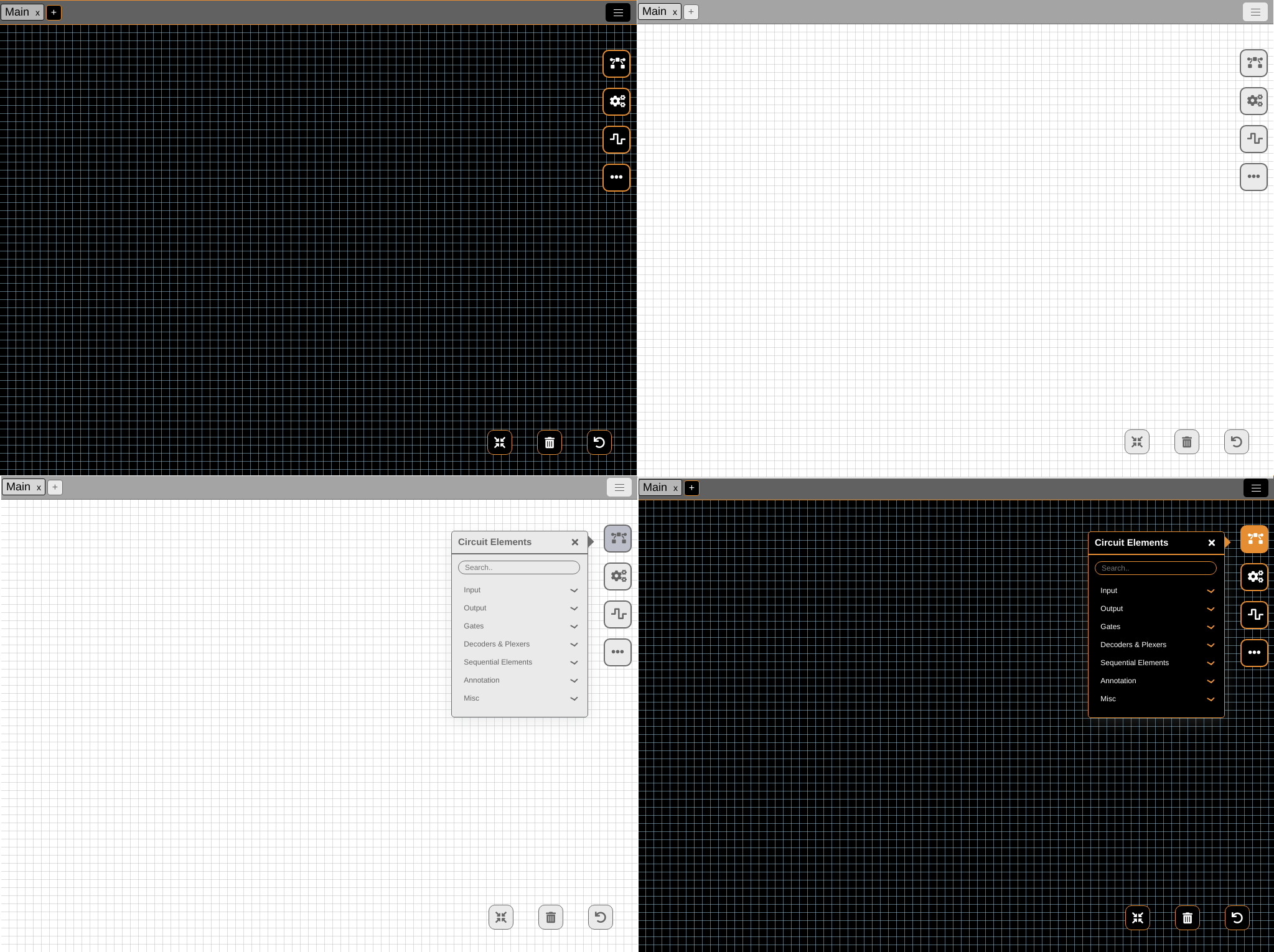The width and height of the screenshot is (1274, 952).
Task: Click the ellipsis misc panel icon top-right canvas
Action: coord(1253,177)
